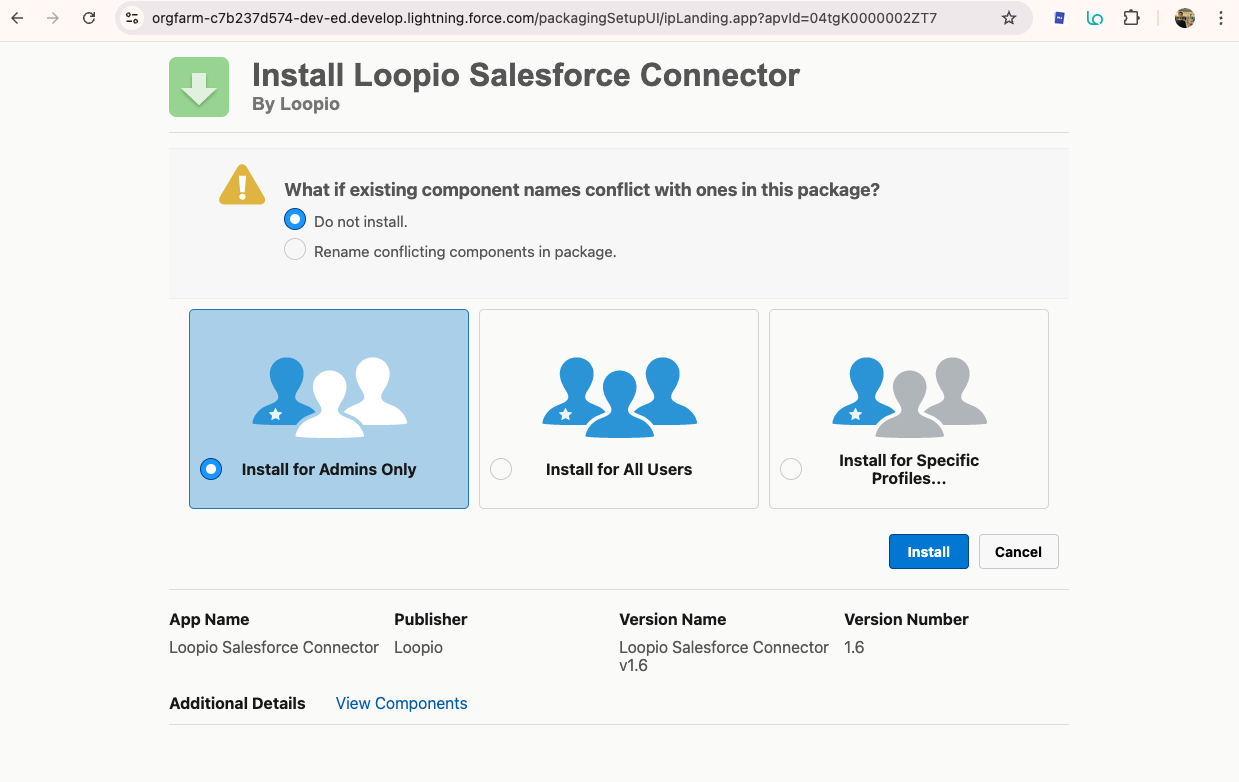
Task: Choose Rename conflicting components radio option
Action: pyautogui.click(x=295, y=250)
